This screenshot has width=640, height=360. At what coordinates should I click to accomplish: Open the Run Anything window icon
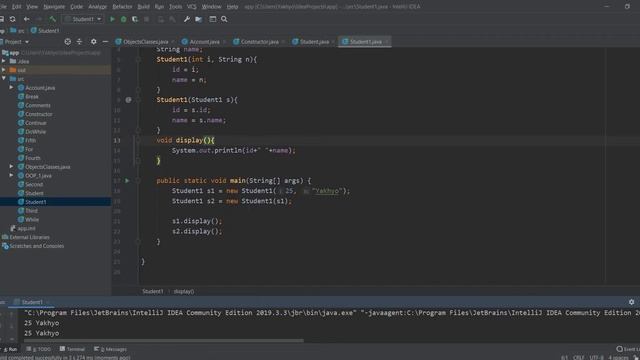pos(213,19)
